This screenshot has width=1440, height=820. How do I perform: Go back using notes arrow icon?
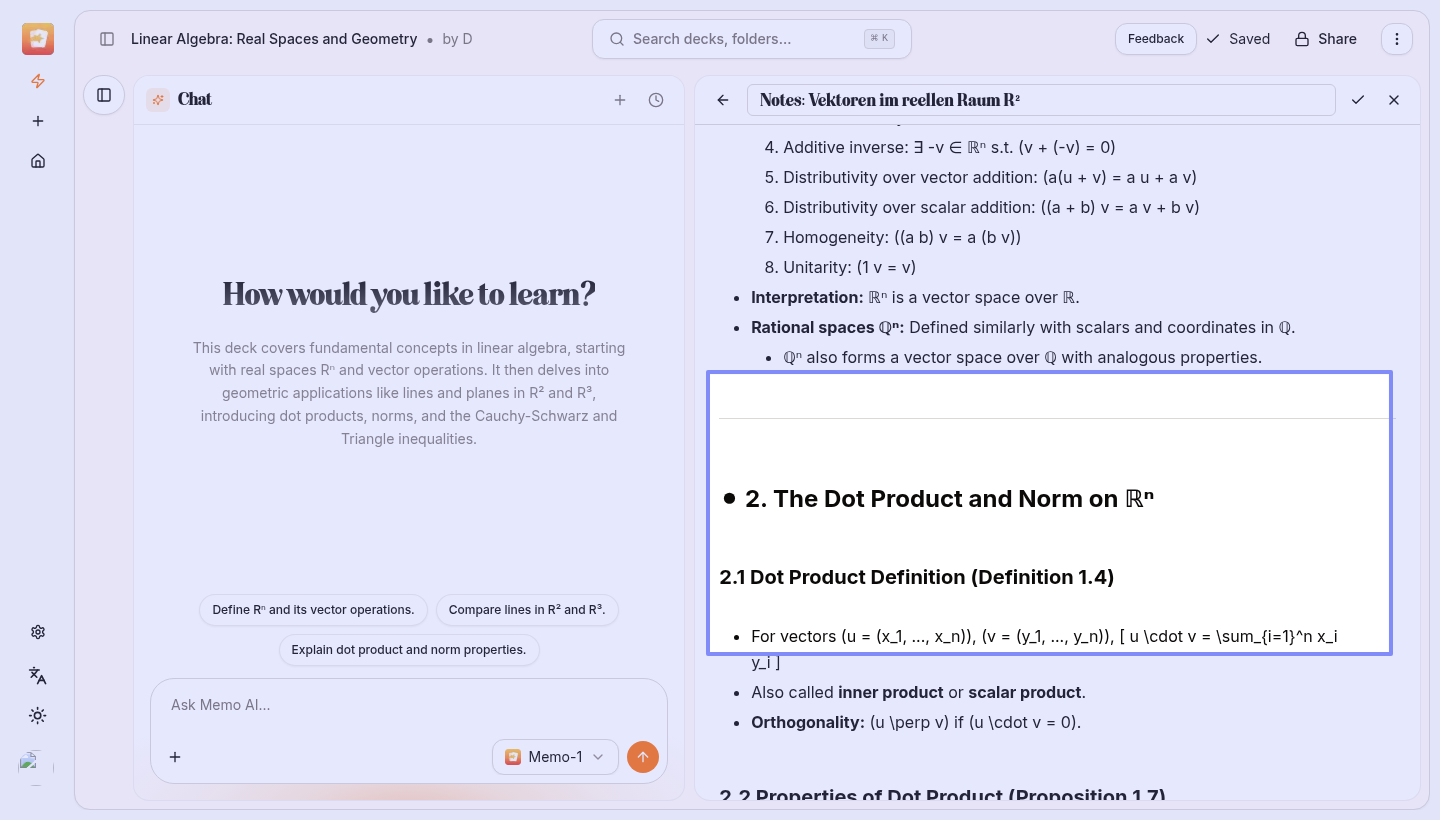pyautogui.click(x=723, y=100)
